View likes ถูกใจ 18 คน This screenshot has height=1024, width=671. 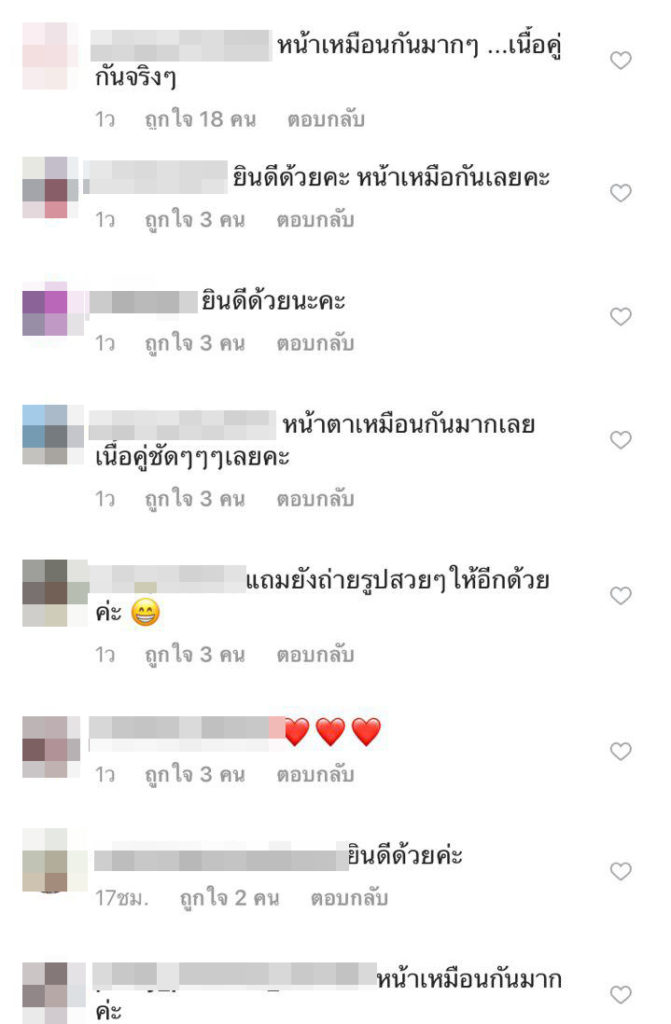coord(200,120)
